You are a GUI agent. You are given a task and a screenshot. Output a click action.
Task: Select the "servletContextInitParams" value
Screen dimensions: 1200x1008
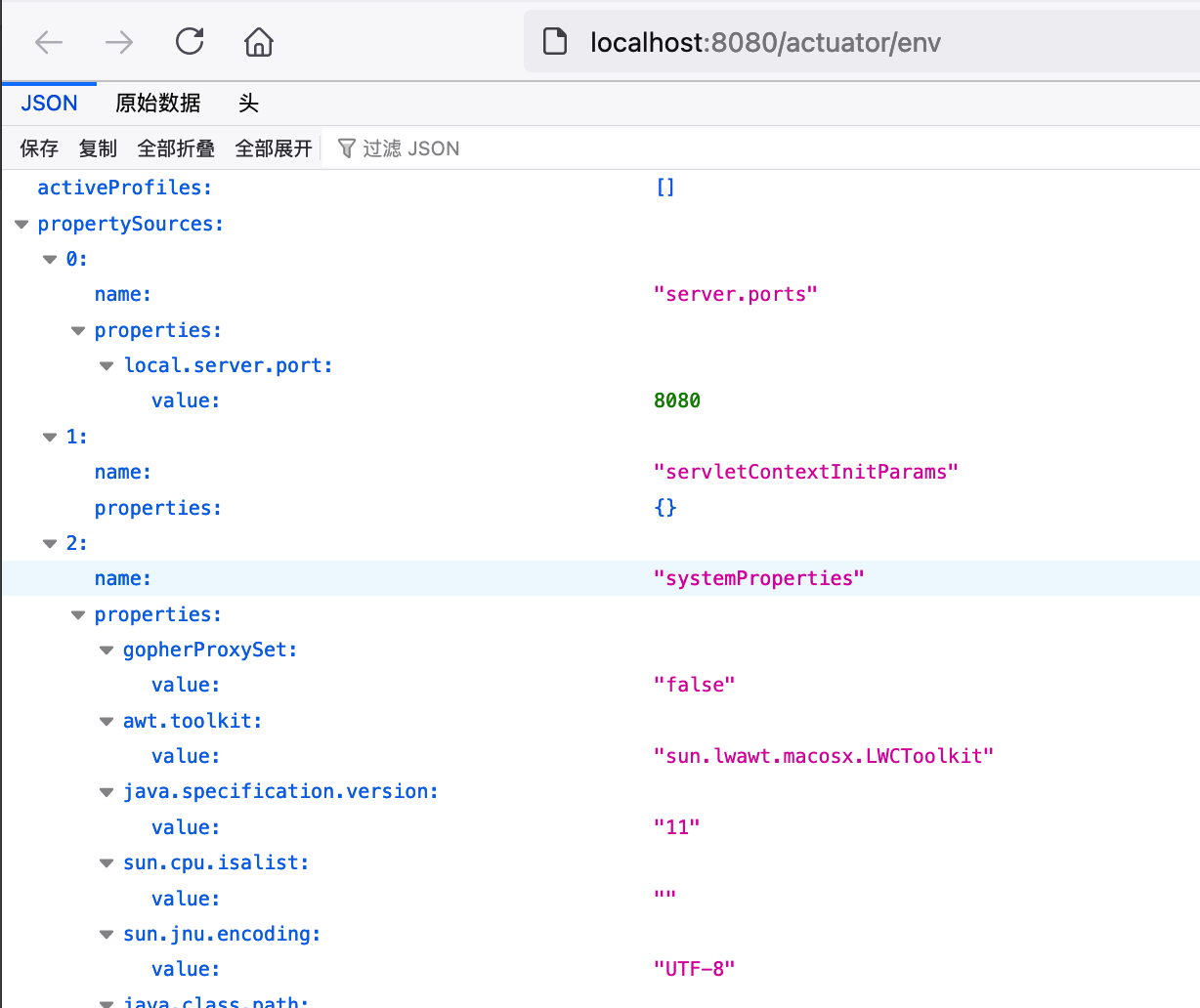[x=805, y=472]
